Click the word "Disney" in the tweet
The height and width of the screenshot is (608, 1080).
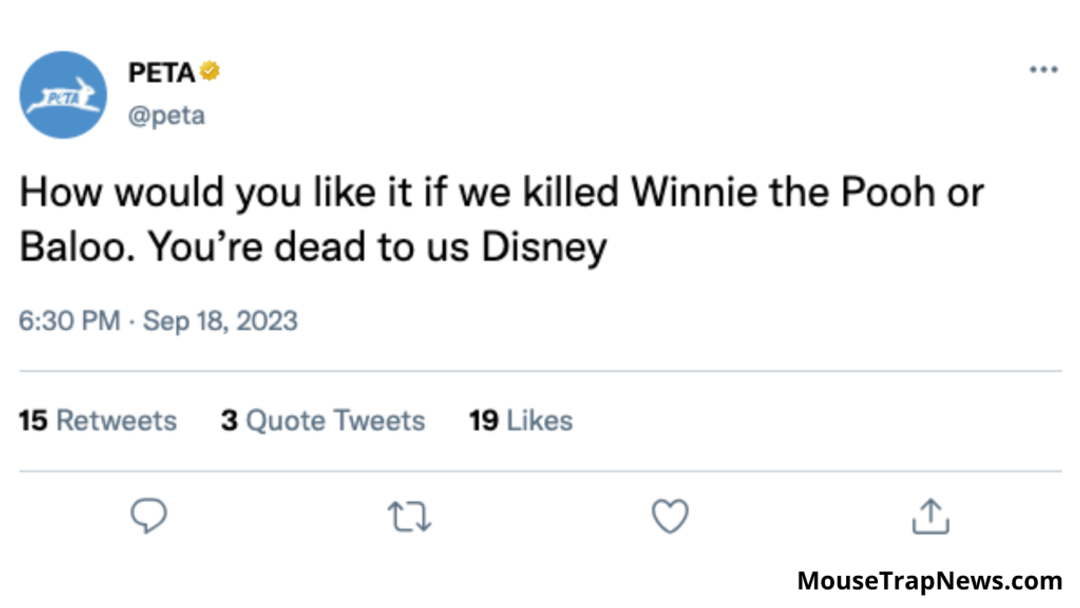coord(545,248)
